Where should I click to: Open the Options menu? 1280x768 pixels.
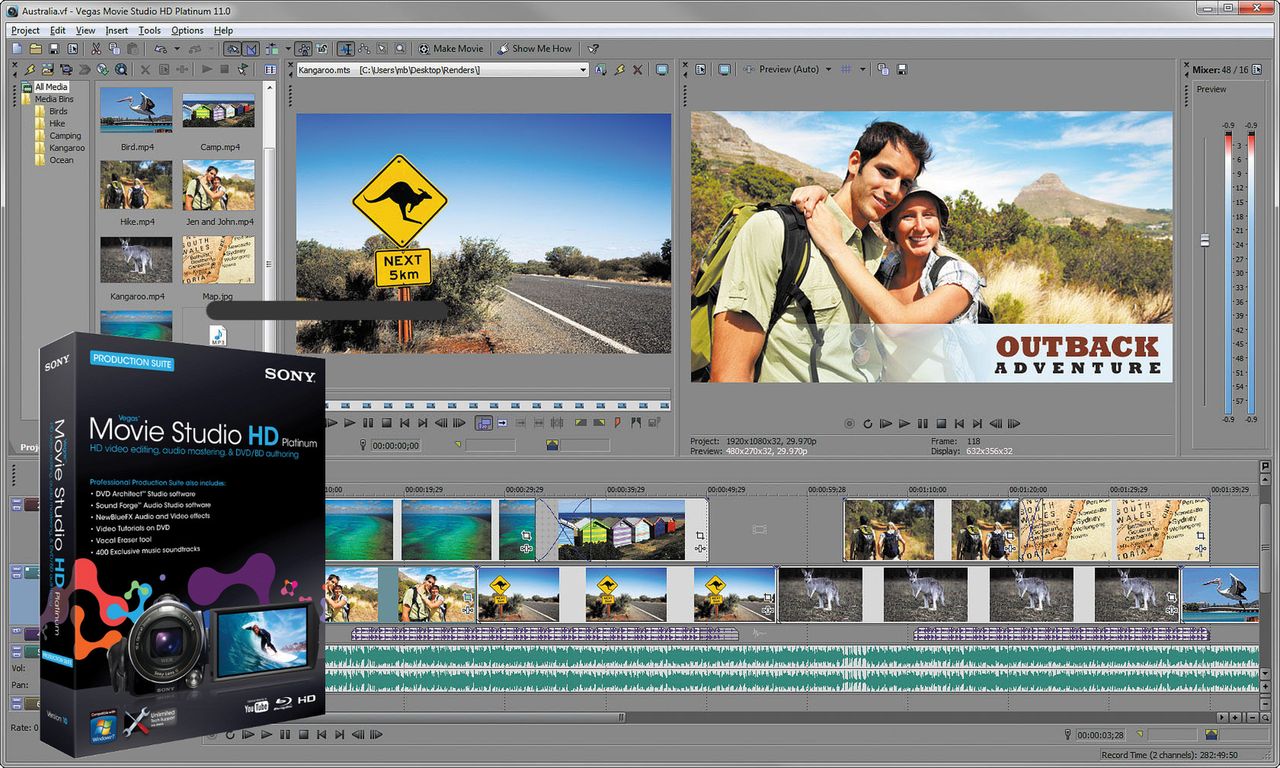click(187, 31)
